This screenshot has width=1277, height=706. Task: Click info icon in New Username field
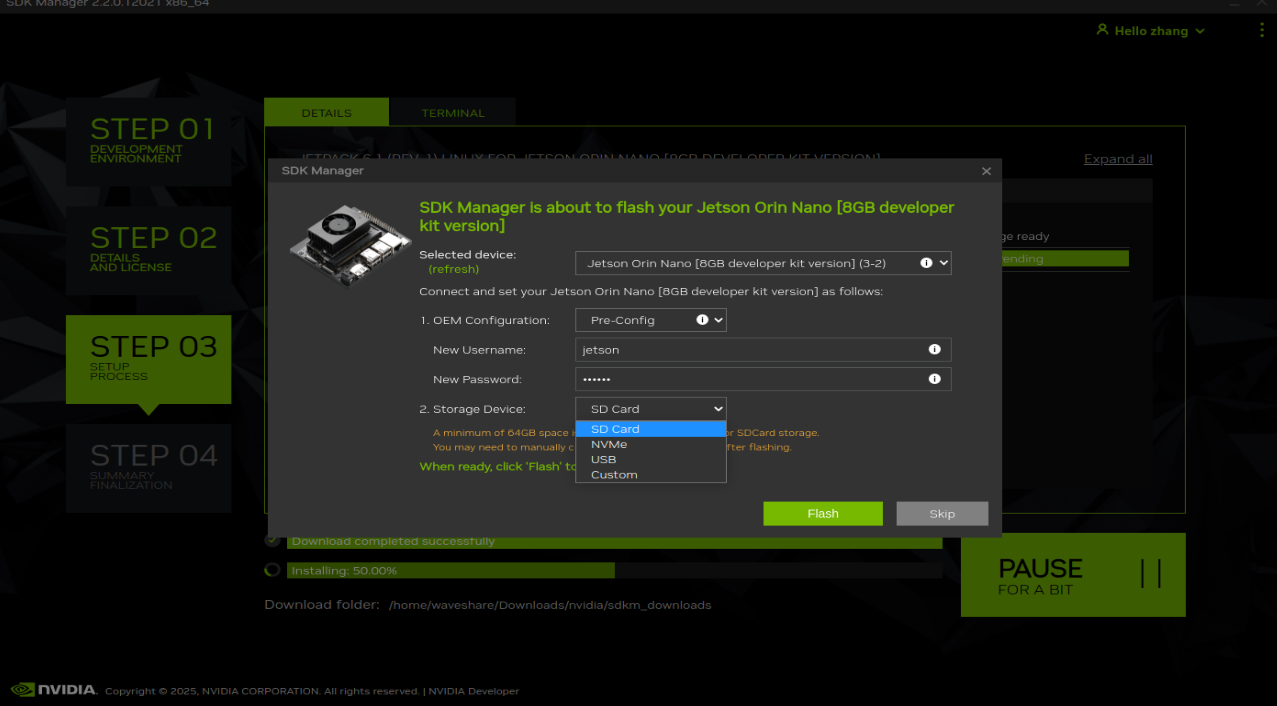[934, 350]
